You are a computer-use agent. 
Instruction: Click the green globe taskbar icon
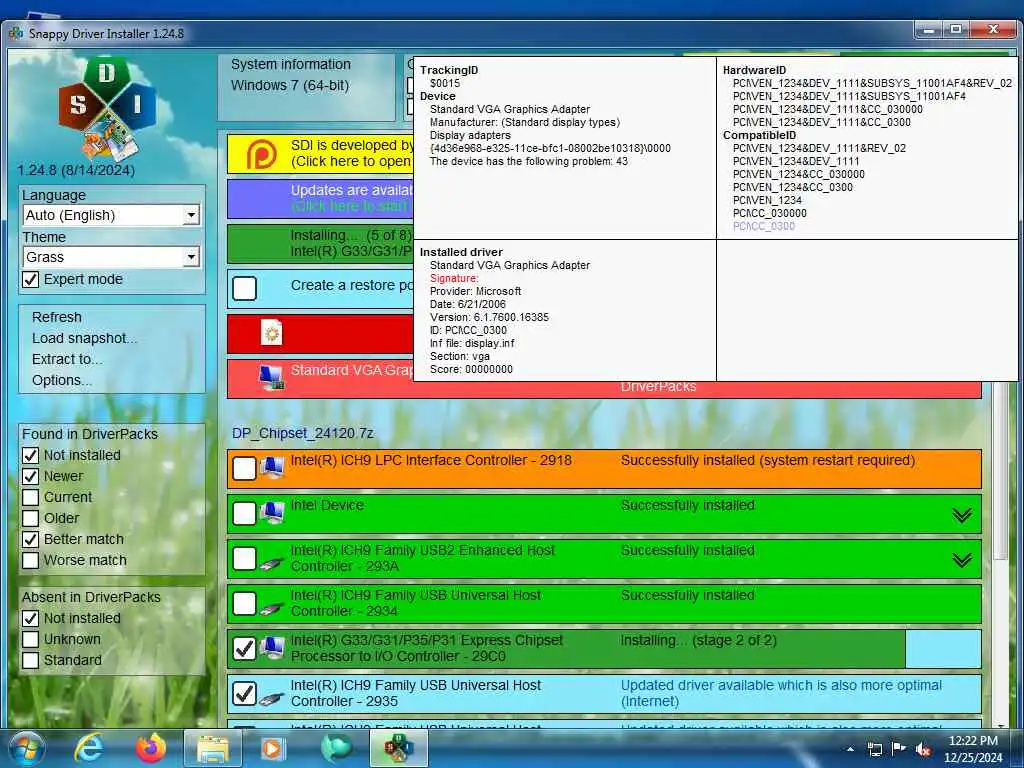point(336,748)
